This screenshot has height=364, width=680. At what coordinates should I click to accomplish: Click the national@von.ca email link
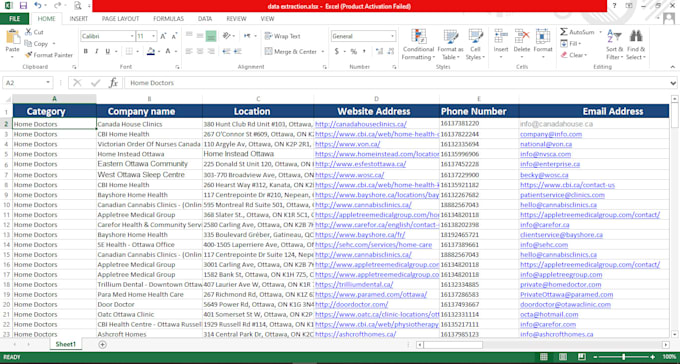click(x=546, y=144)
